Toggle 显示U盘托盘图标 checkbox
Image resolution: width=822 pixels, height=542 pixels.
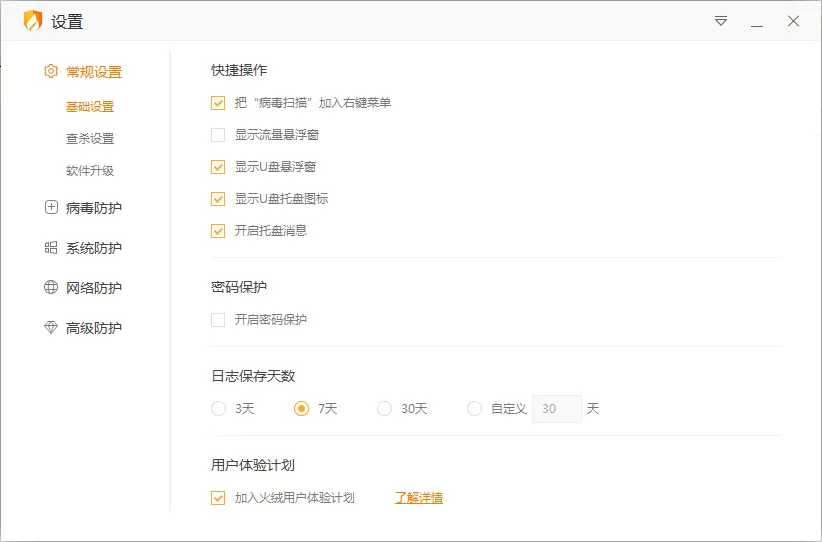(218, 199)
